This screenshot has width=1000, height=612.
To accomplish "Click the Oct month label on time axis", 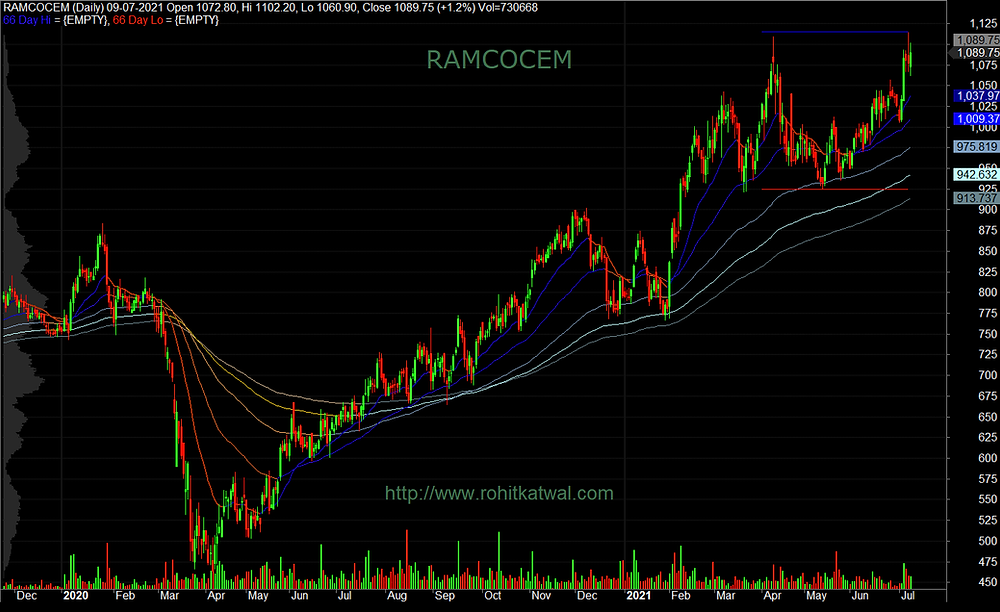I will click(x=492, y=595).
